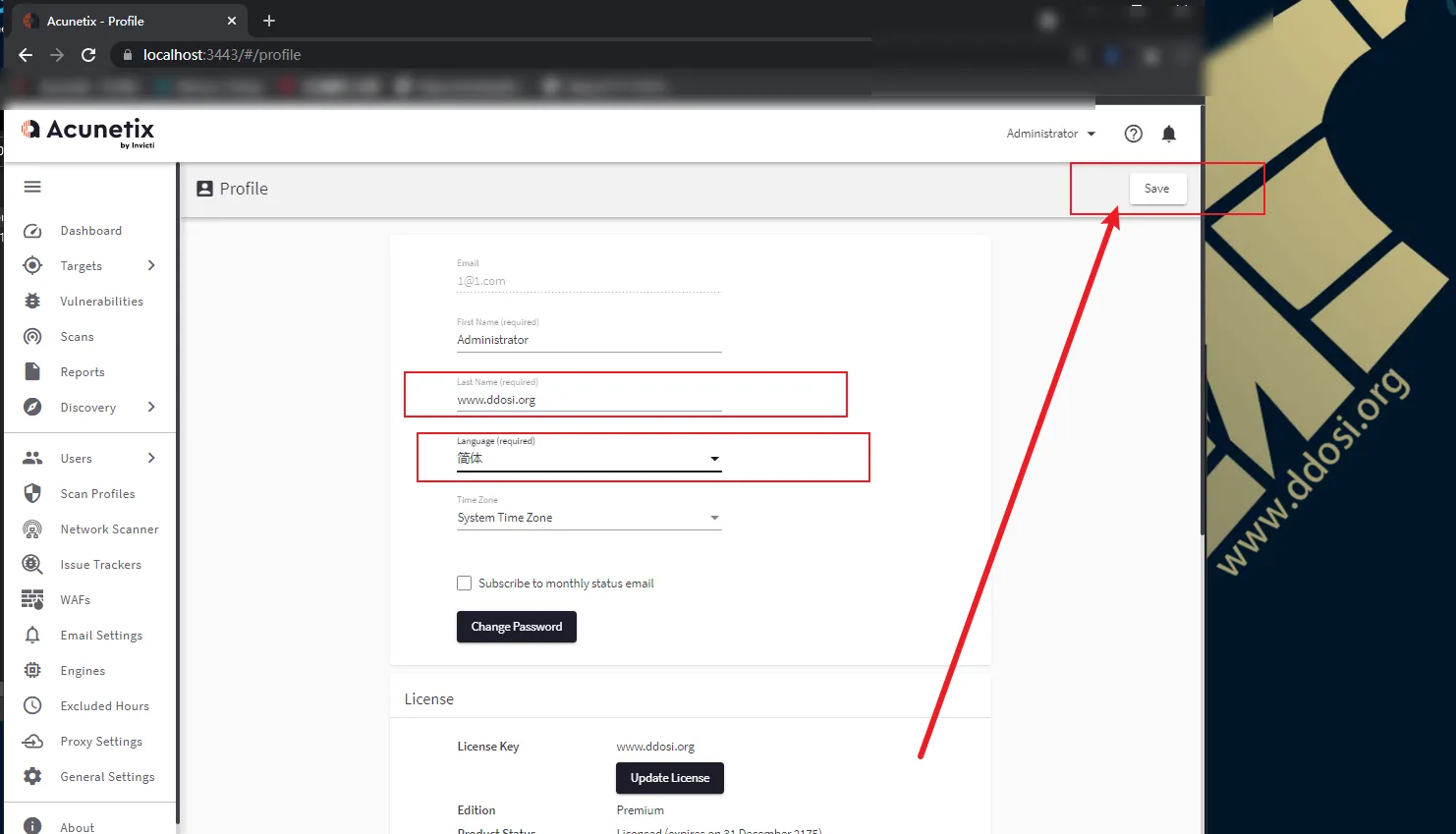Click the Reports document icon

[32, 371]
